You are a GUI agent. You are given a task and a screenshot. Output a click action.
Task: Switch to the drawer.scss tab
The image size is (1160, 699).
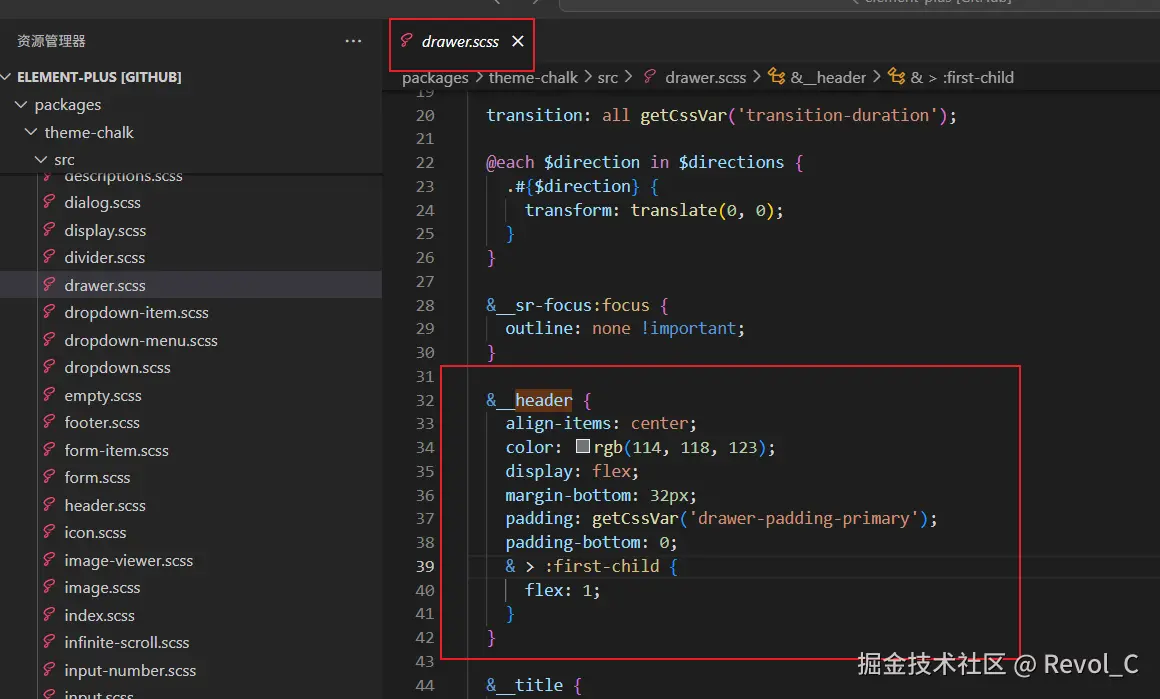[x=460, y=42]
